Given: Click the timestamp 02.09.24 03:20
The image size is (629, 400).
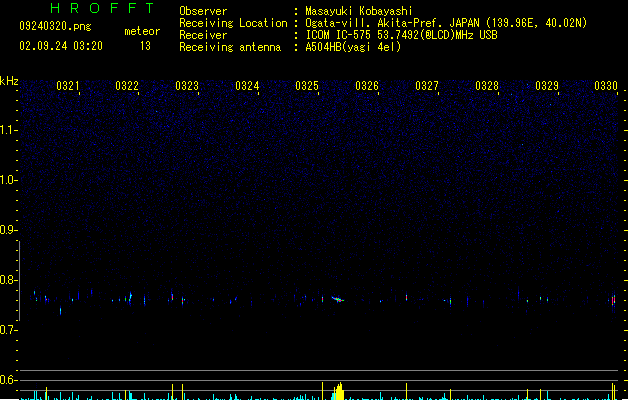Looking at the screenshot, I should click(x=61, y=46).
